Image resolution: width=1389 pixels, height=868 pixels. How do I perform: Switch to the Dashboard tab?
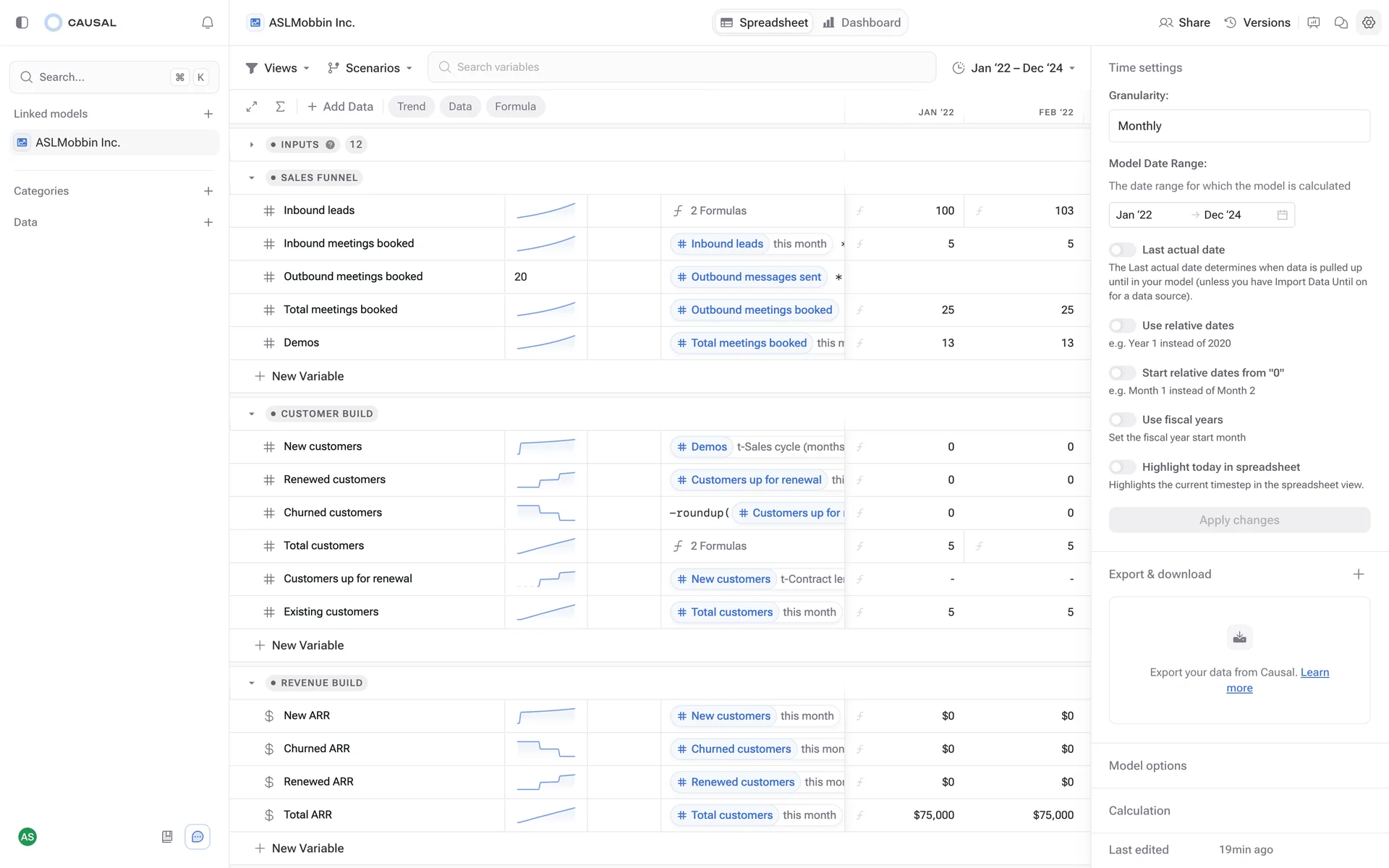[x=862, y=22]
